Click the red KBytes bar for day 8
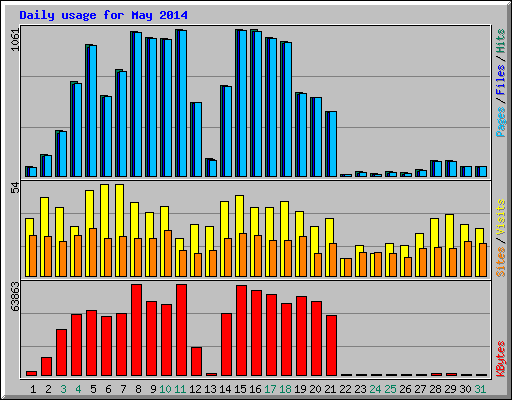This screenshot has height=400, width=512. 136,330
